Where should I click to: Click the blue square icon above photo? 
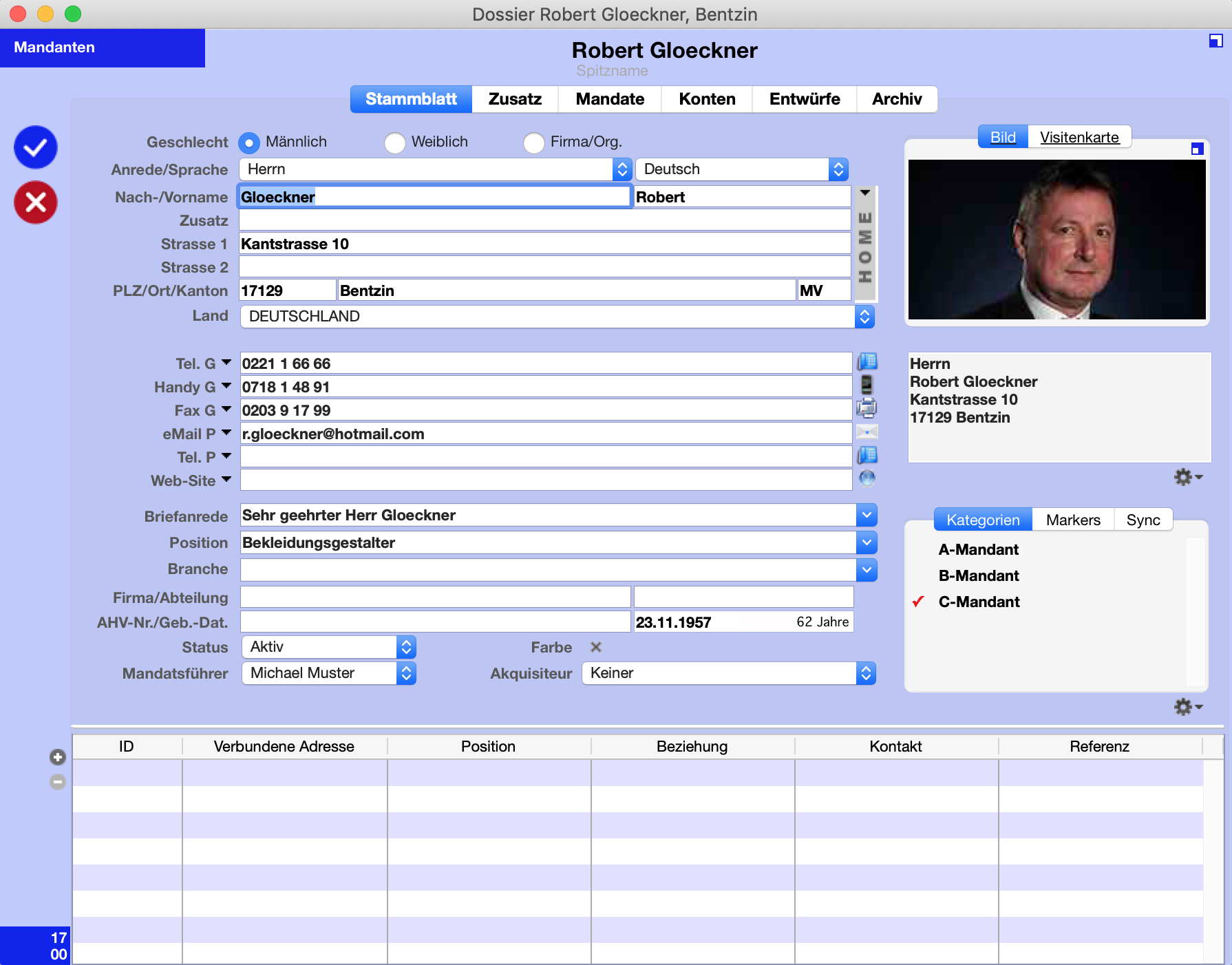[x=1198, y=149]
